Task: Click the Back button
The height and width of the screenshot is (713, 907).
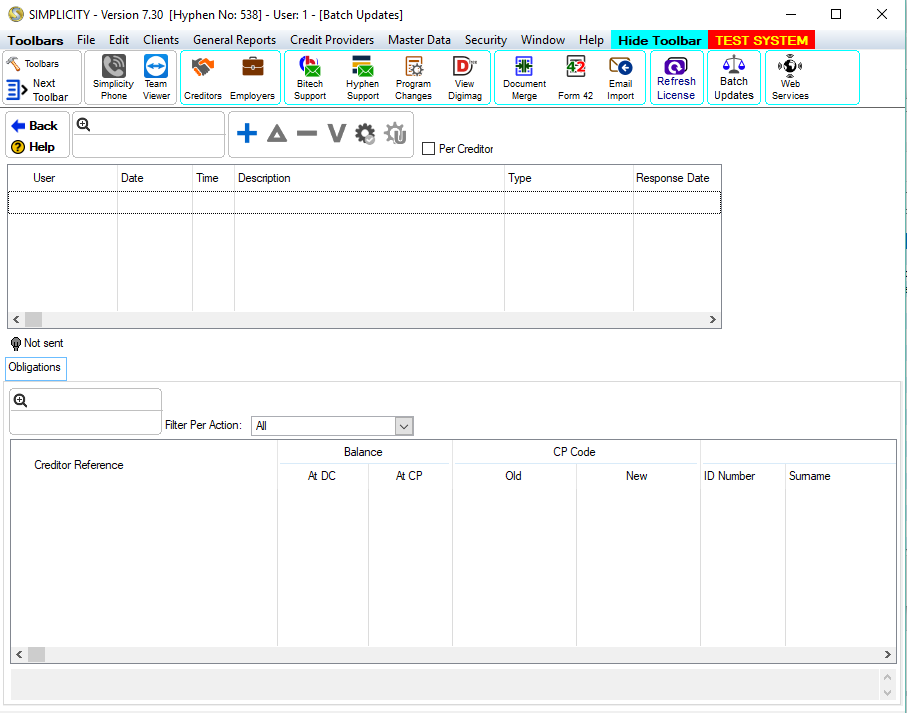Action: point(35,126)
